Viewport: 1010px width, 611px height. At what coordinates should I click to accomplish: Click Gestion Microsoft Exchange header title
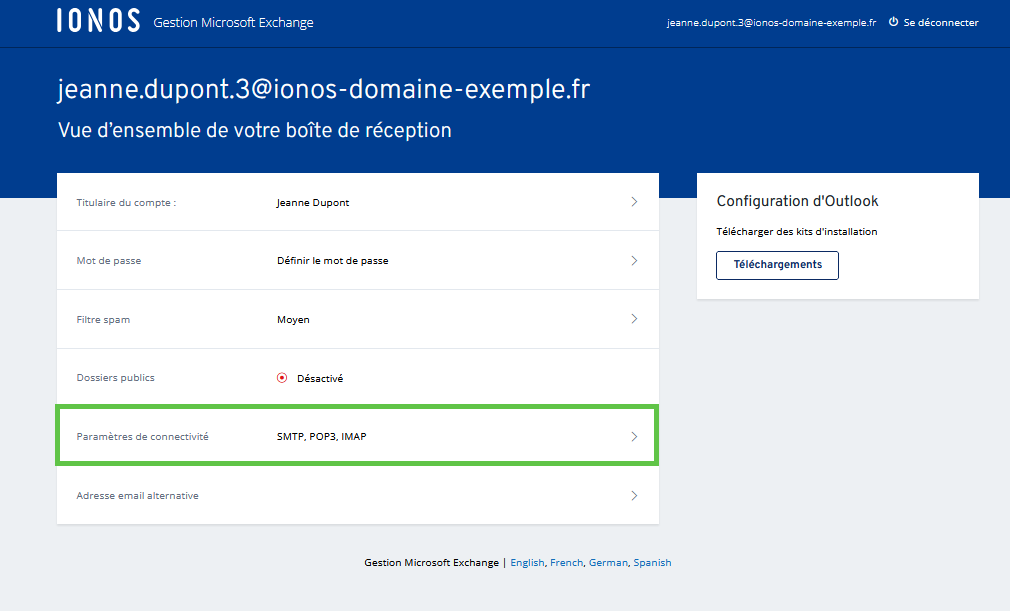[233, 22]
